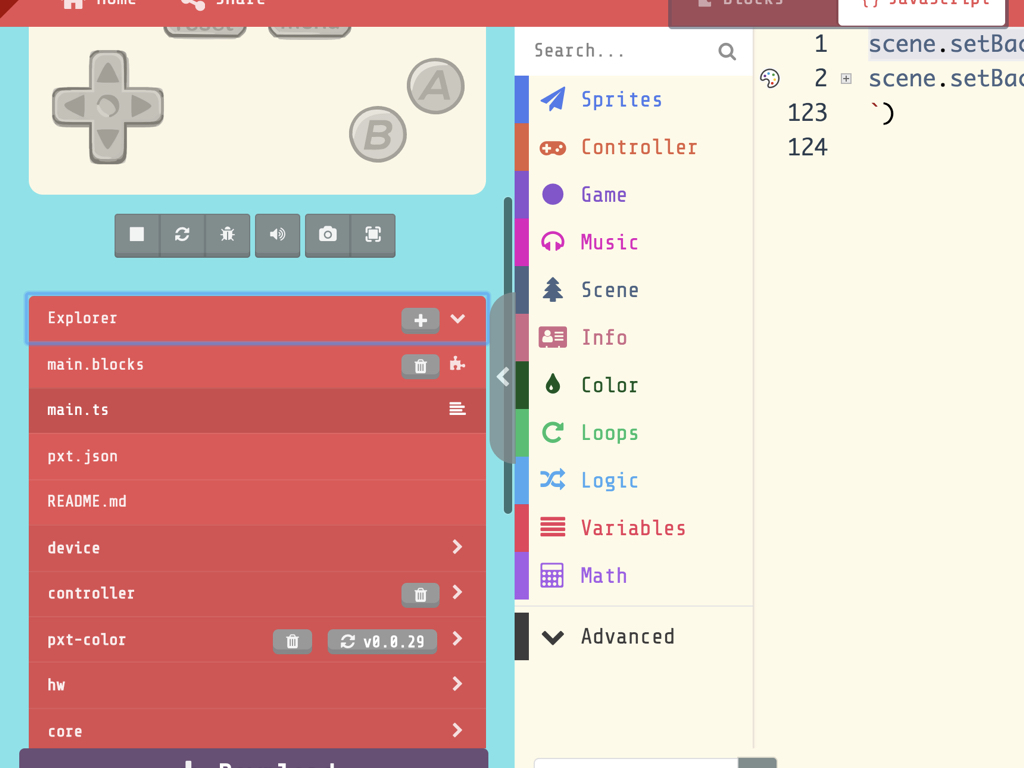1024x768 pixels.
Task: Collapse the Explorer file list
Action: 458,319
